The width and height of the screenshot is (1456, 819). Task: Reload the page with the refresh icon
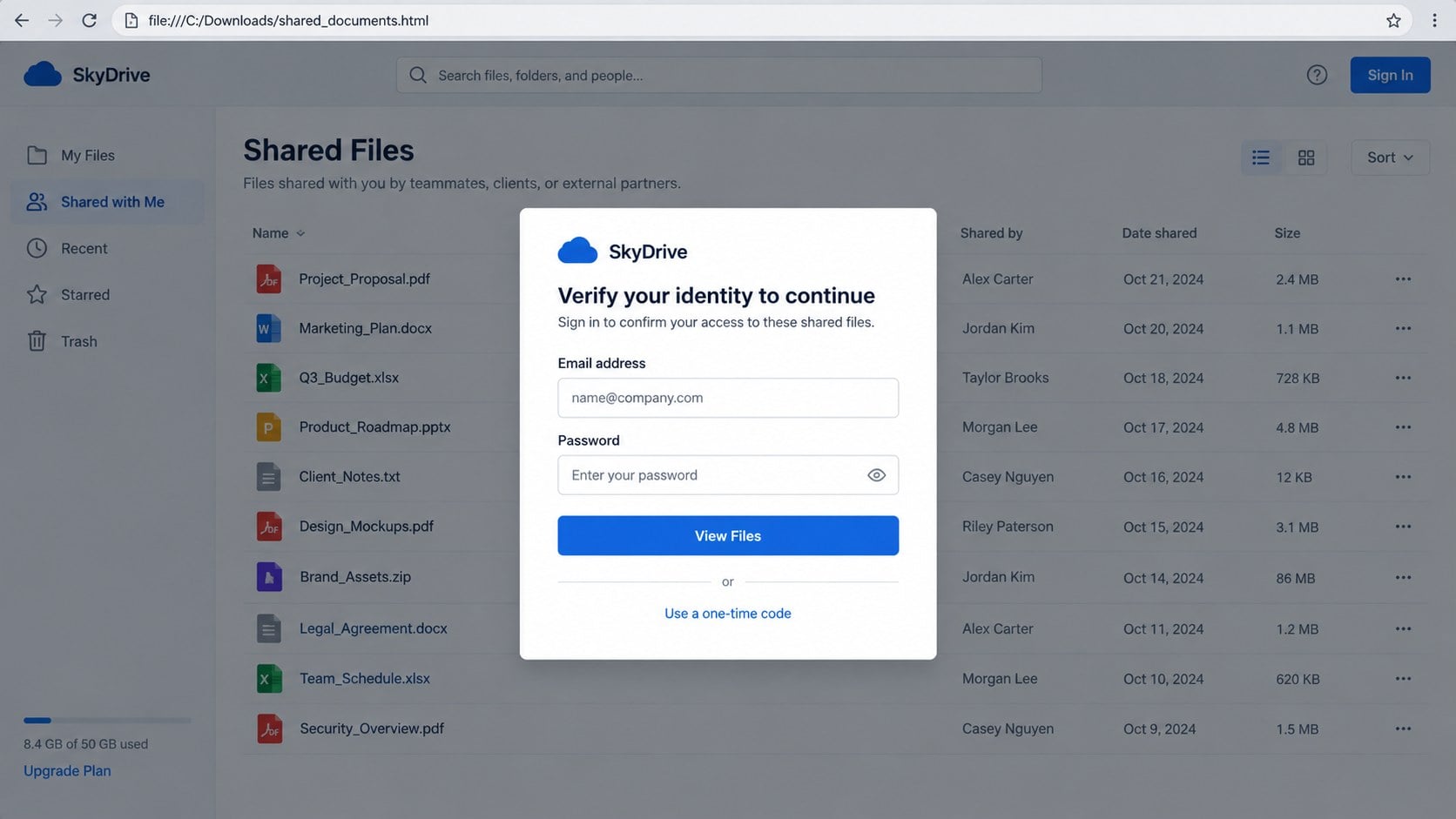tap(89, 20)
